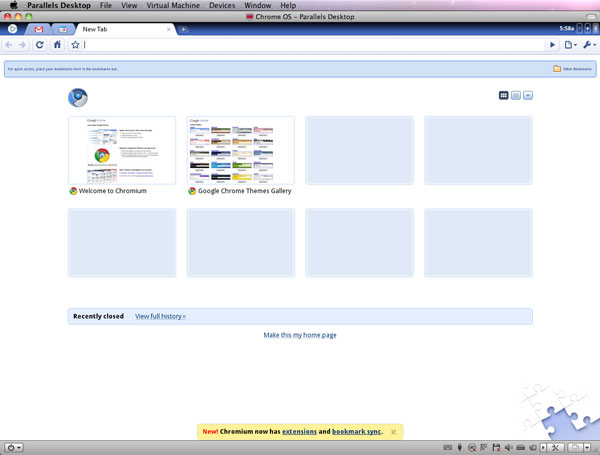
Task: Open the Help menu
Action: tap(288, 5)
